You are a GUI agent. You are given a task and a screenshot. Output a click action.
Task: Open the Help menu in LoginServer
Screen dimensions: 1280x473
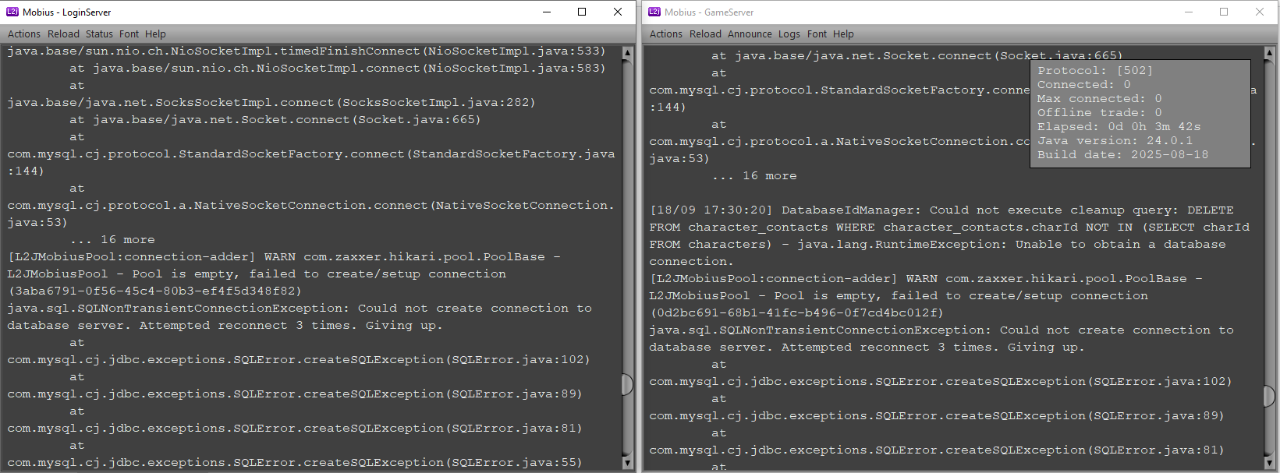click(x=155, y=34)
